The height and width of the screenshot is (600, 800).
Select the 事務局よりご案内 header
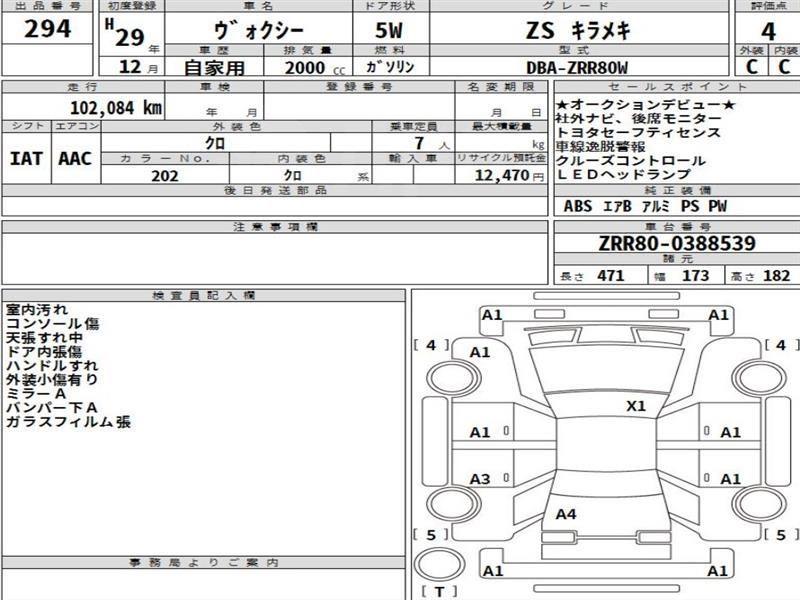[204, 563]
